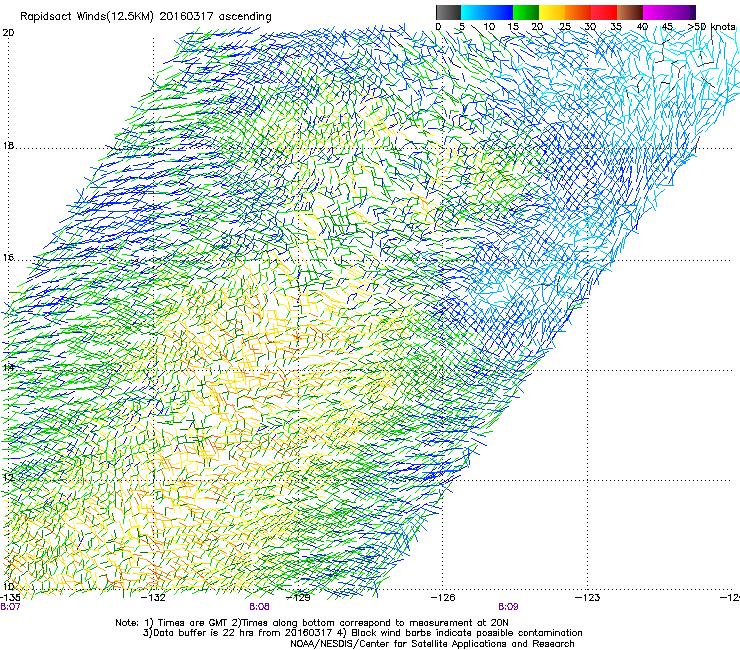740x650 pixels.
Task: Click the note line starting 'Note: 1) Times are GMT'
Action: [x=311, y=623]
